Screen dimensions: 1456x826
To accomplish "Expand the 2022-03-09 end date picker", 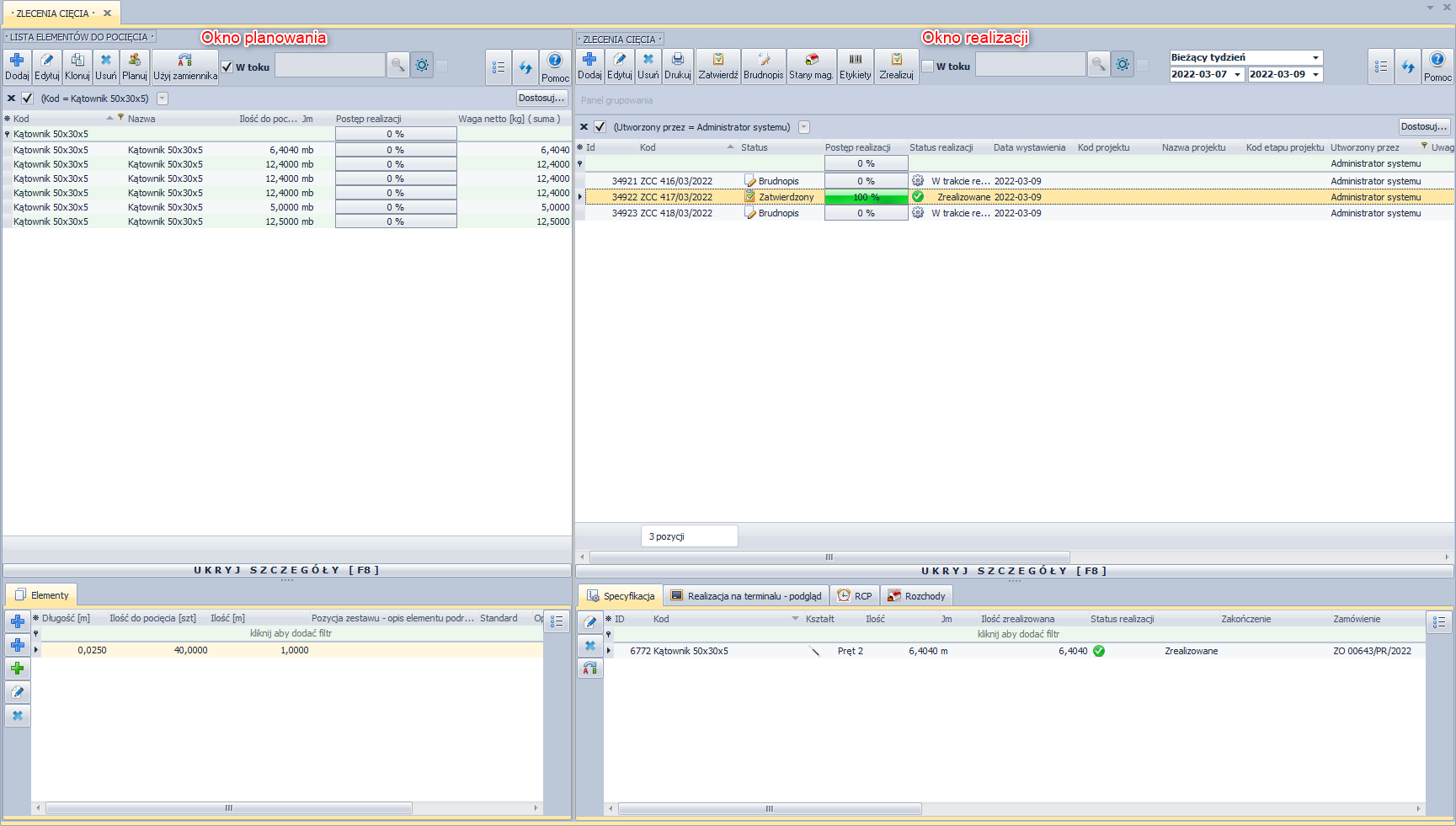I will [1315, 75].
